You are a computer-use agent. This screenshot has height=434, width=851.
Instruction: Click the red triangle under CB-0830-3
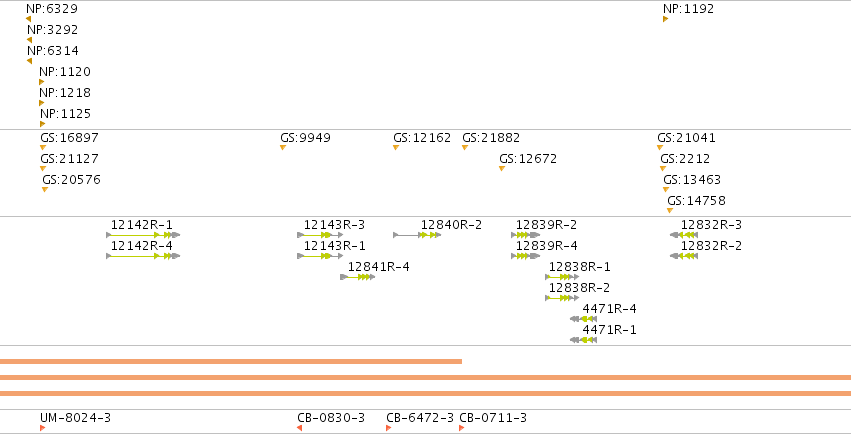pyautogui.click(x=299, y=428)
